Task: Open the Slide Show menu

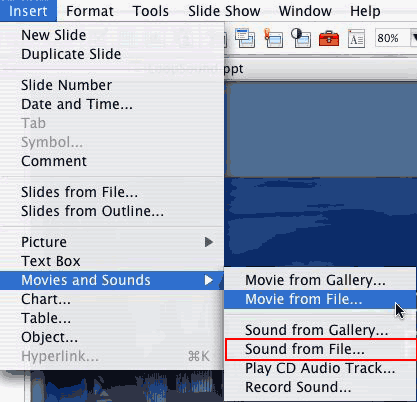Action: 224,11
